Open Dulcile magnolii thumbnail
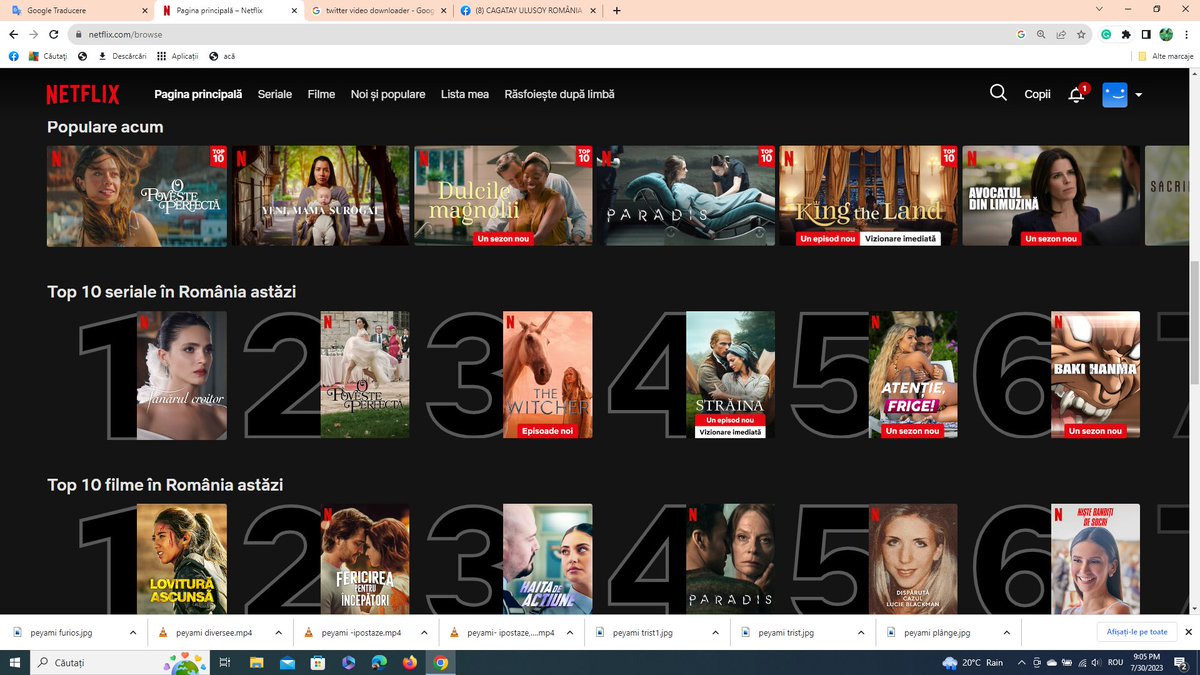 point(503,196)
